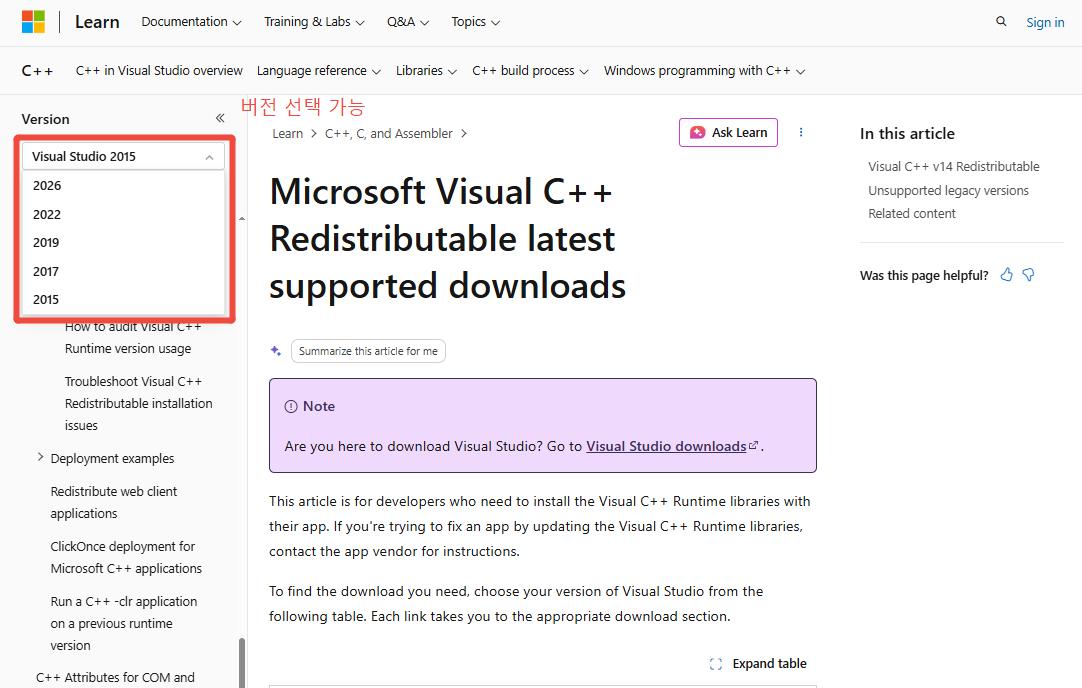The image size is (1082, 688).
Task: Open the Q&A menu
Action: click(408, 22)
